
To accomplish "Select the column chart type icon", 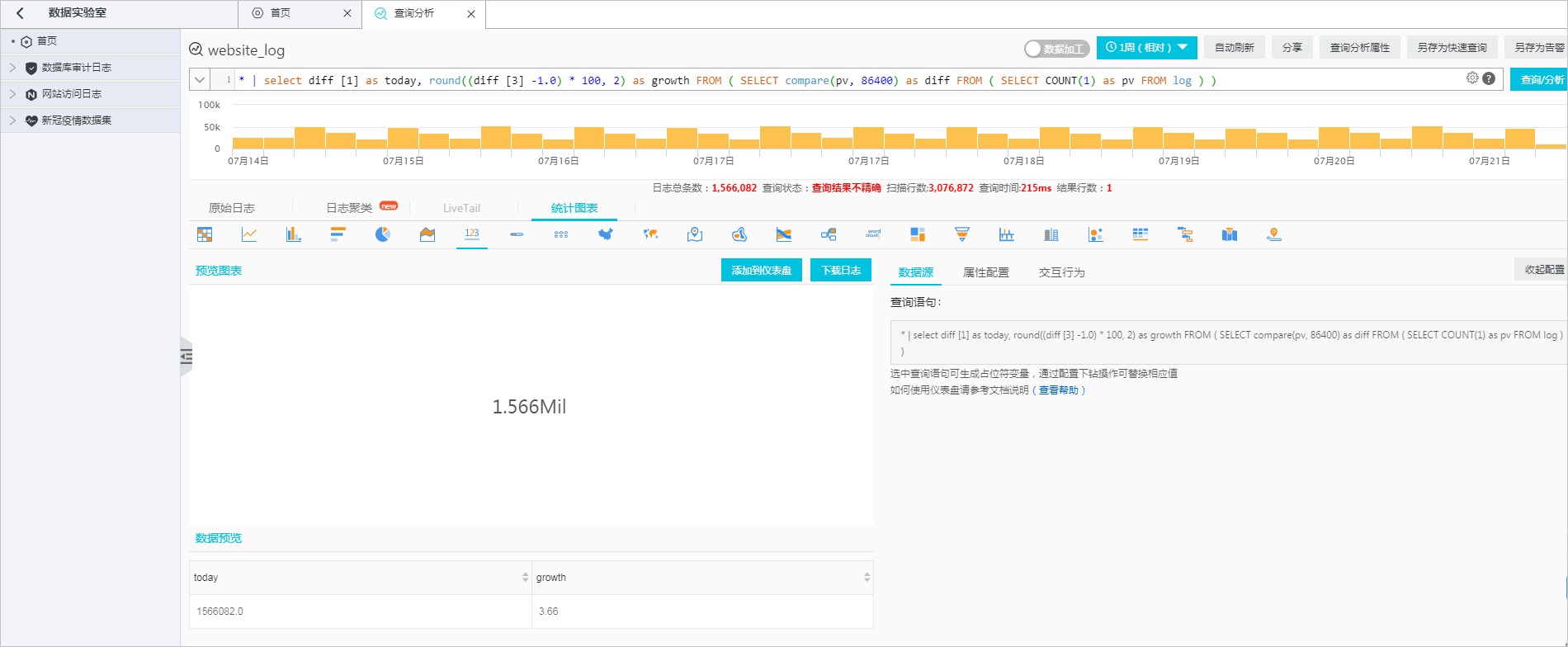I will [x=294, y=234].
